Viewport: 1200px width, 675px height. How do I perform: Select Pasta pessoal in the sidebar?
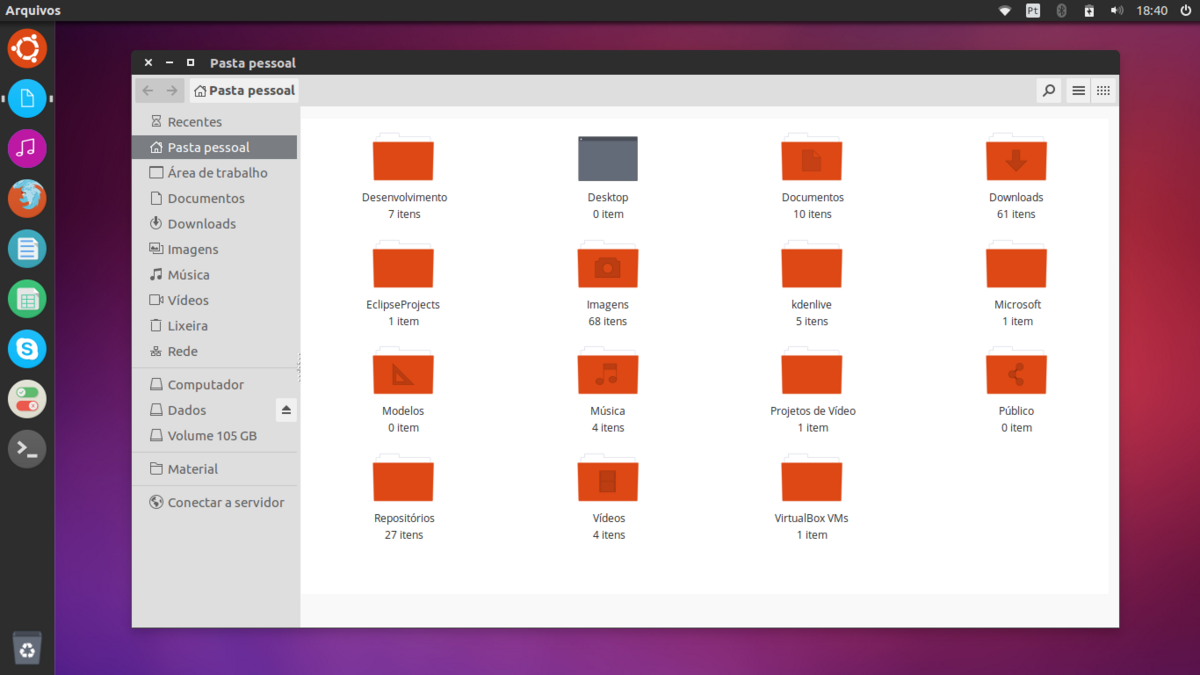click(x=214, y=147)
